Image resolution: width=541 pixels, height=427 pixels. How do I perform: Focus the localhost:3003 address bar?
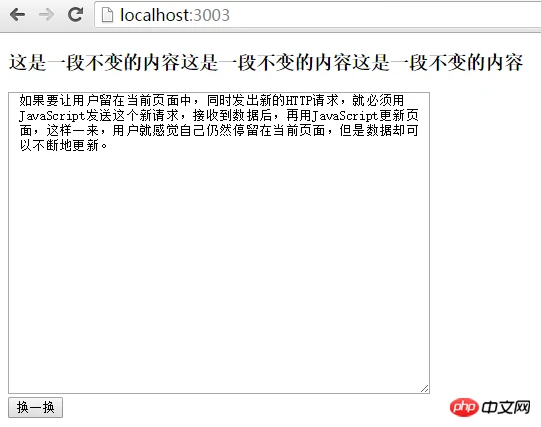(317, 15)
